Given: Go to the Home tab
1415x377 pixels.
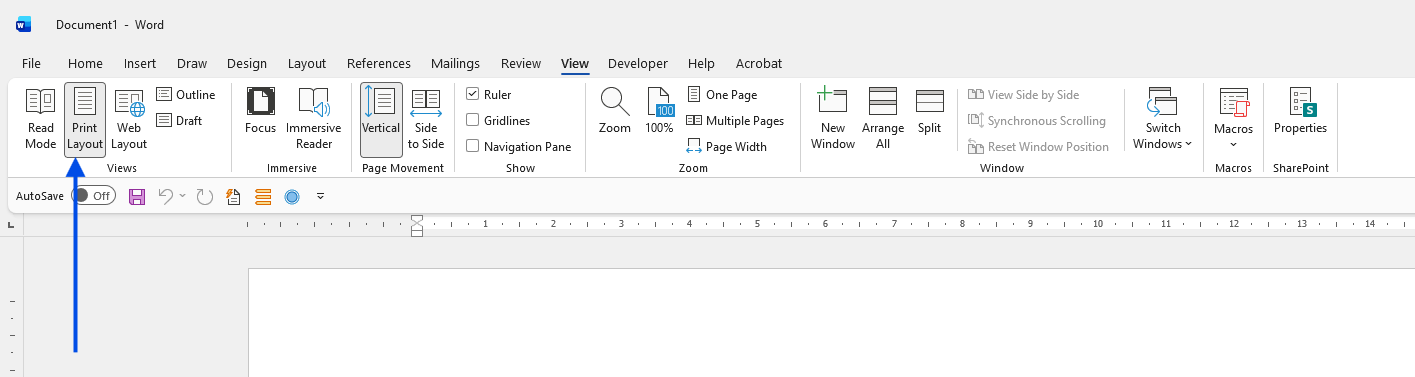Looking at the screenshot, I should pyautogui.click(x=85, y=63).
